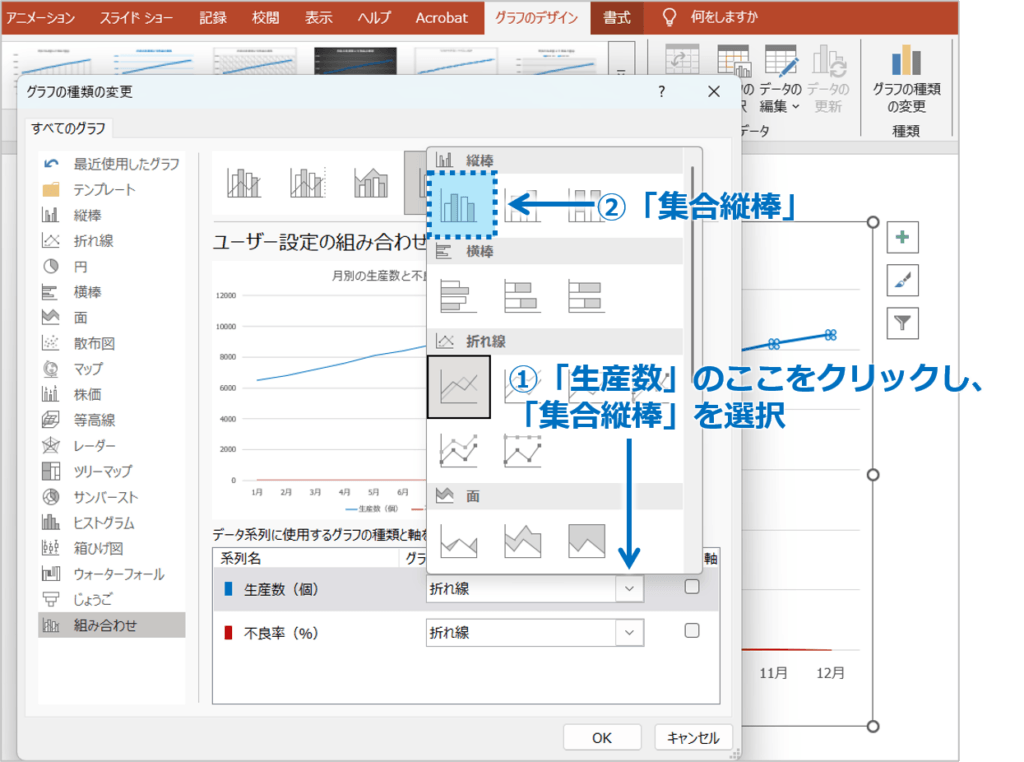Open Acrobat ribbon tab
The image size is (1024, 762).
(x=441, y=18)
